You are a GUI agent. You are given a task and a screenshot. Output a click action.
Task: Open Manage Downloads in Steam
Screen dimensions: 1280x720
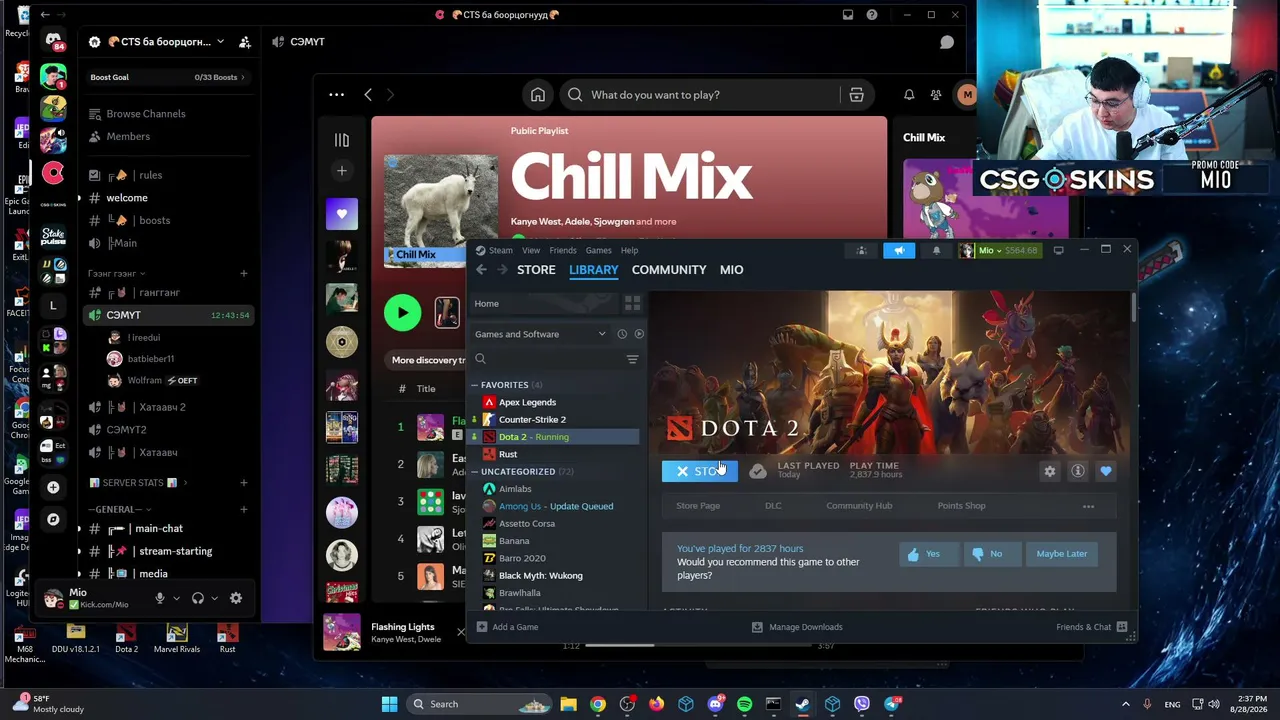[x=797, y=627]
